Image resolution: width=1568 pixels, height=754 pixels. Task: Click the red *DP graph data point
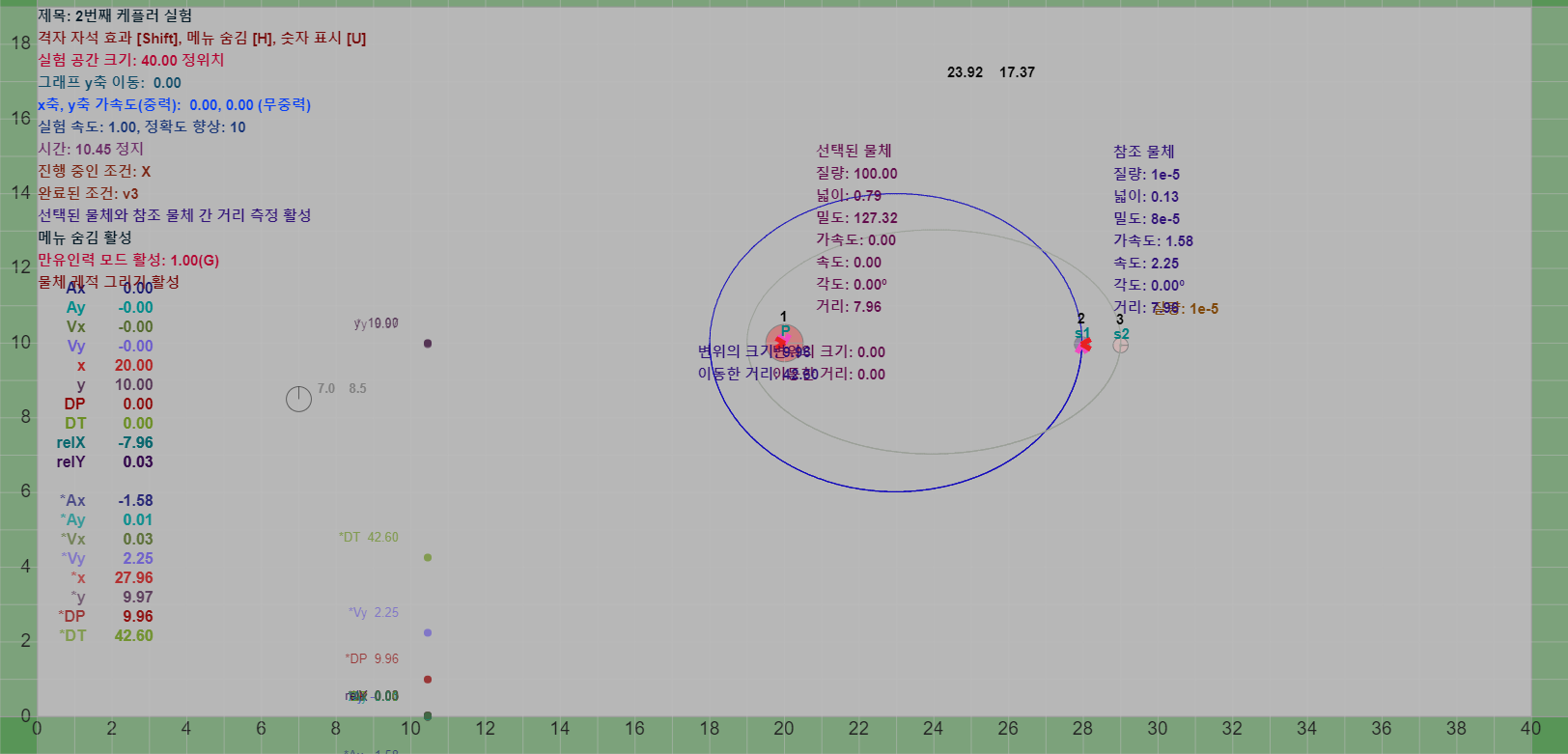point(428,680)
